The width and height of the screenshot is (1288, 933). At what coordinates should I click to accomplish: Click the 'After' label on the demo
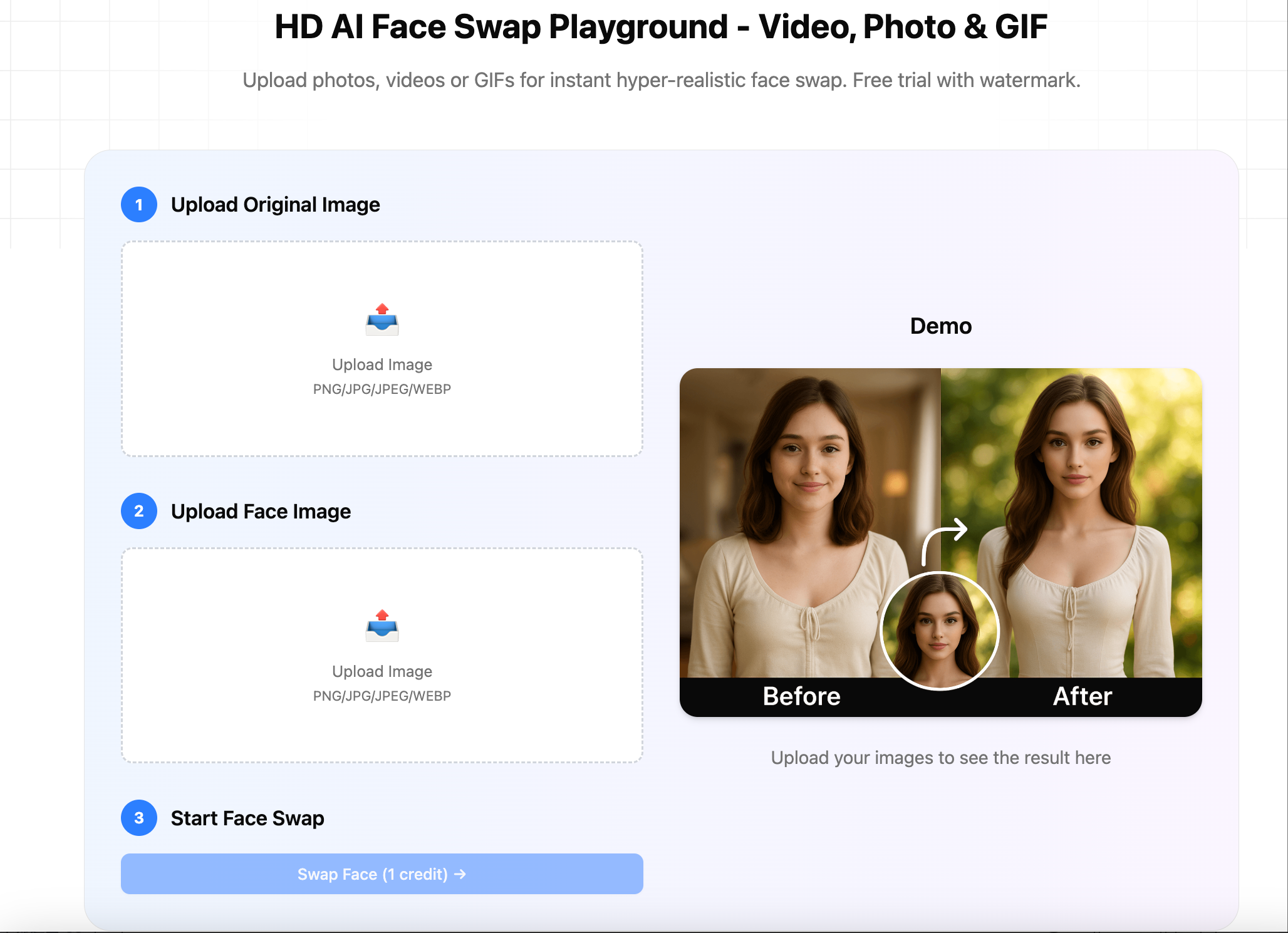click(1081, 696)
